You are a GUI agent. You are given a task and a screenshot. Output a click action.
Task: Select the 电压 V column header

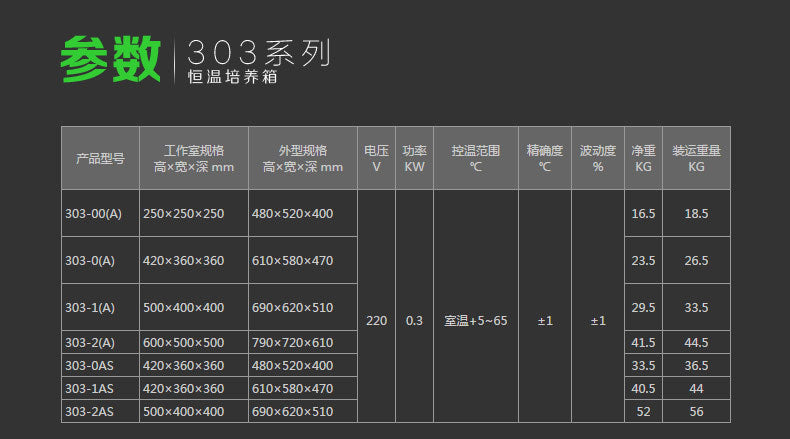click(376, 159)
